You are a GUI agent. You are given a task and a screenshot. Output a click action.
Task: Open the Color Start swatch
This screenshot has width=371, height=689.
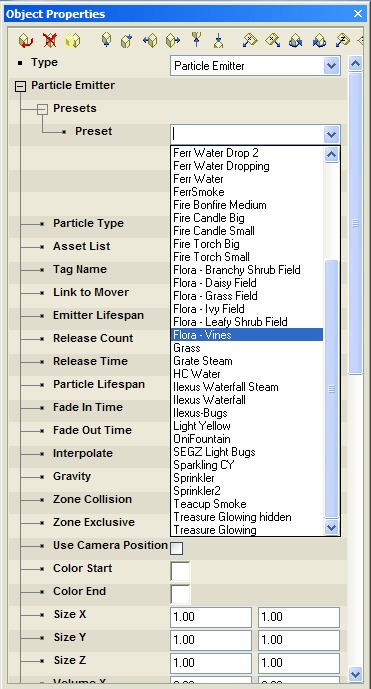[x=180, y=571]
